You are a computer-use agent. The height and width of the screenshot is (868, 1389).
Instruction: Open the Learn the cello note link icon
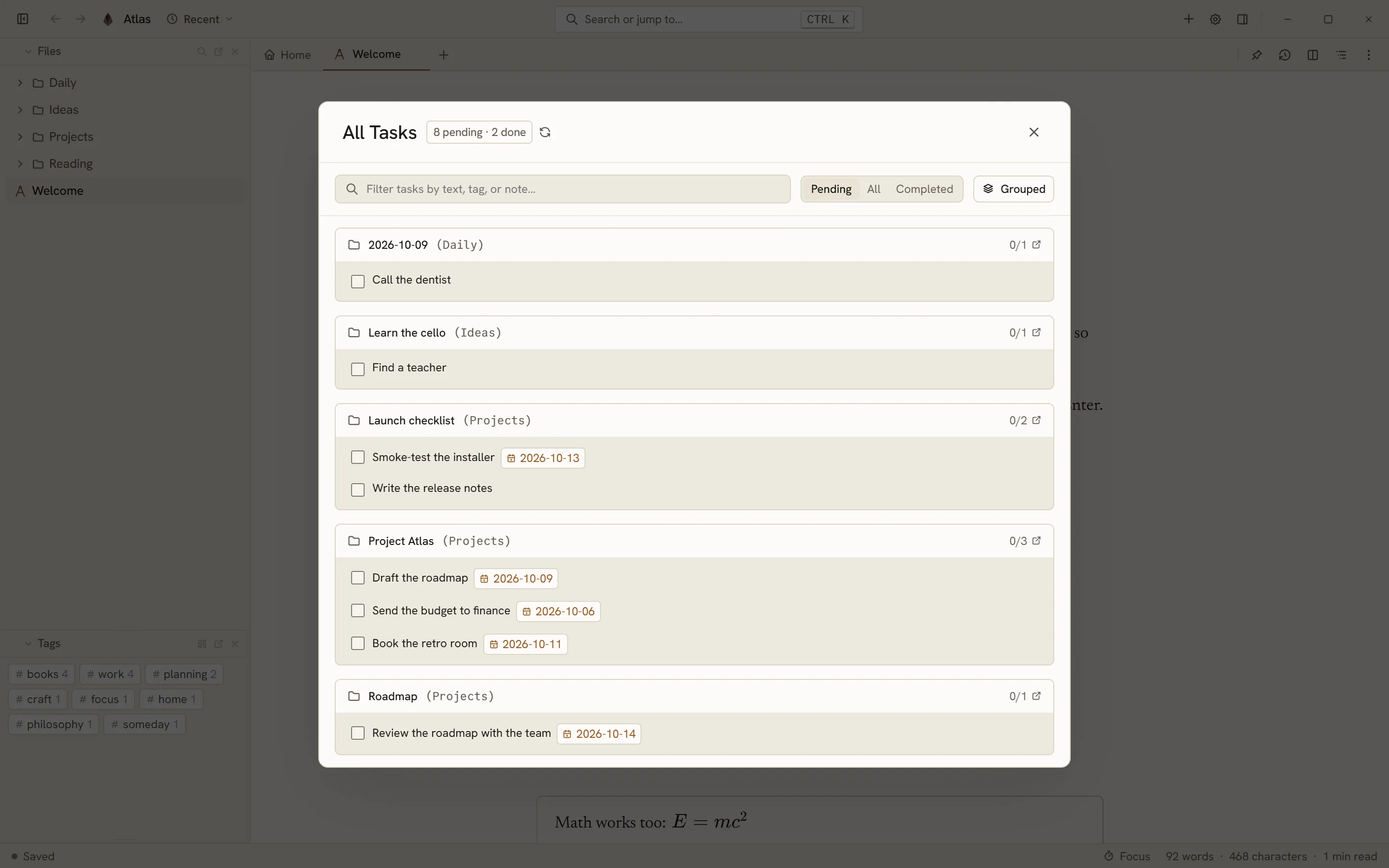tap(1036, 332)
